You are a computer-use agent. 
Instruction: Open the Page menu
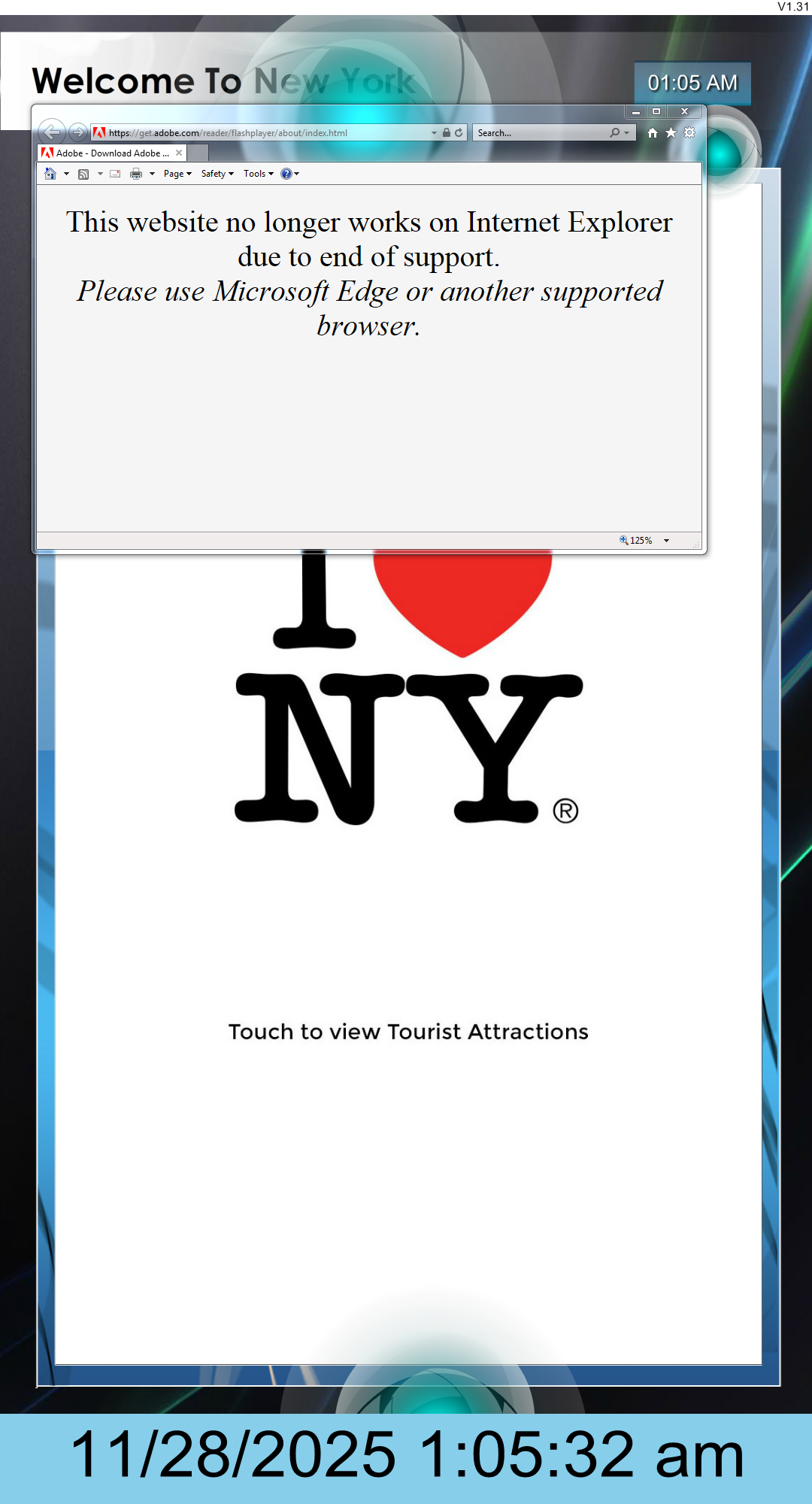pos(177,174)
